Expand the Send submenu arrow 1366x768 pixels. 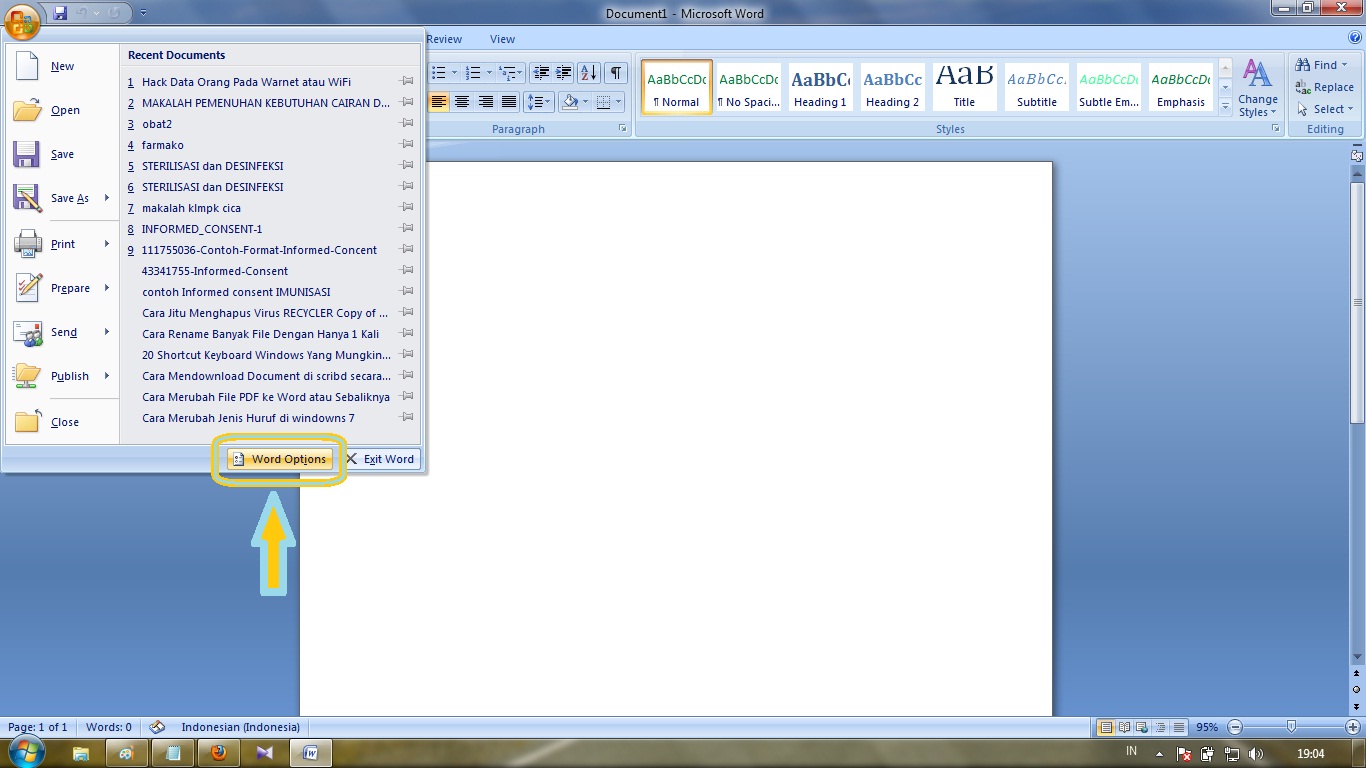click(x=107, y=332)
